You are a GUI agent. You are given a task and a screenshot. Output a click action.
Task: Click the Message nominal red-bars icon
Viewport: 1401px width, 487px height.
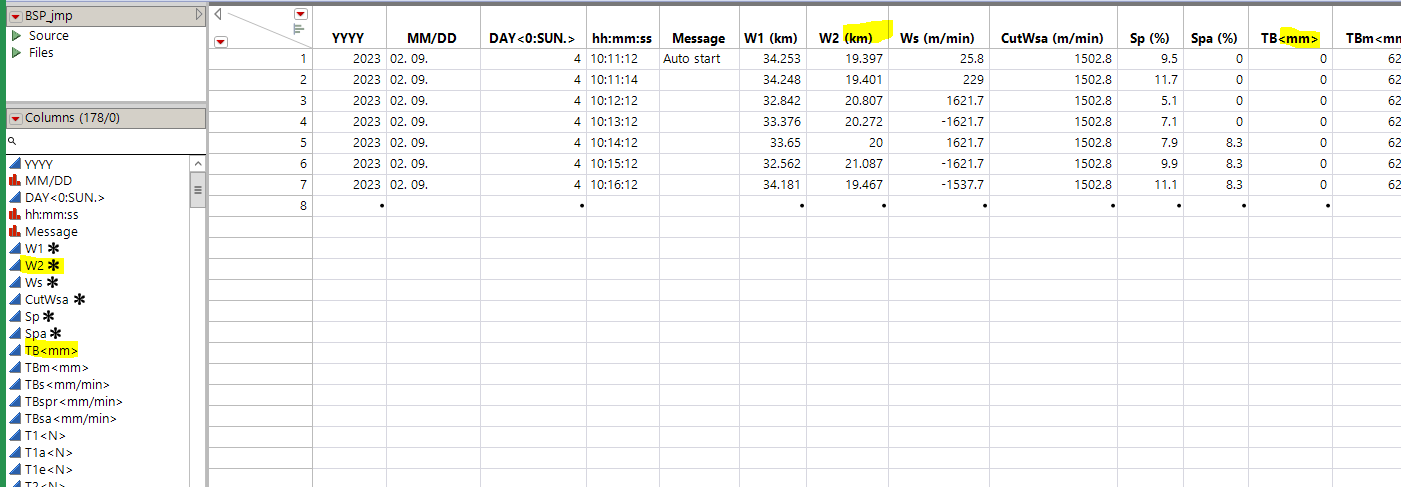click(15, 232)
